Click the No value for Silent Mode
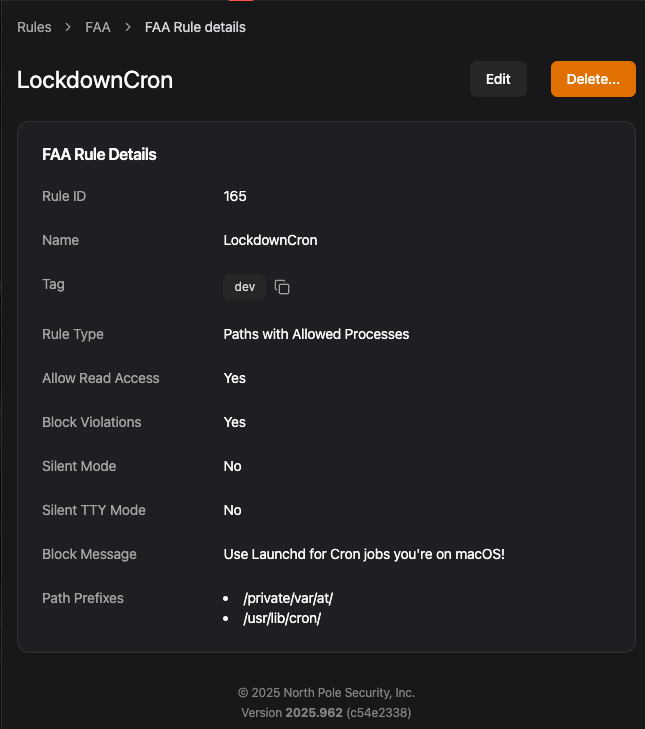Viewport: 645px width, 729px height. [233, 466]
